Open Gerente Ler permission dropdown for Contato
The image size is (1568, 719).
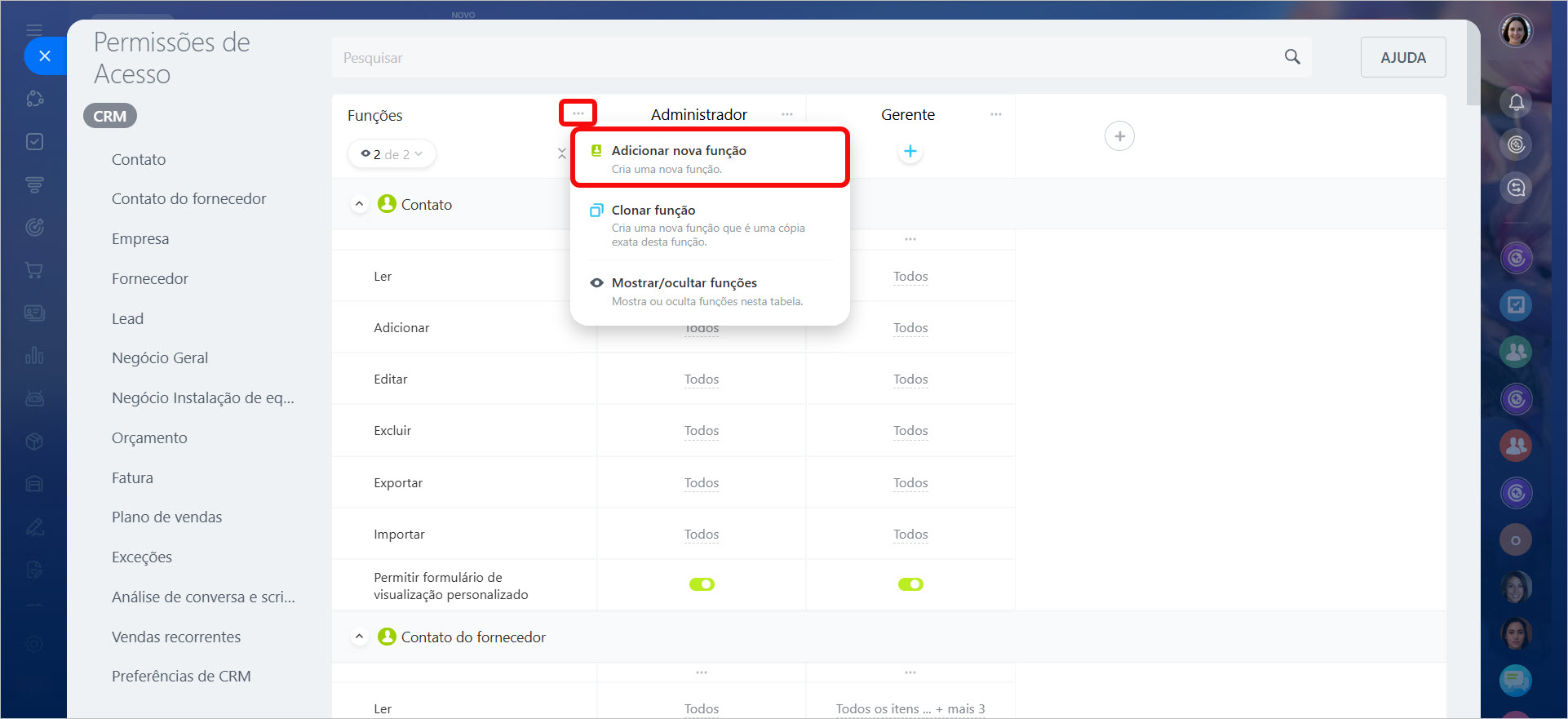[x=910, y=277]
